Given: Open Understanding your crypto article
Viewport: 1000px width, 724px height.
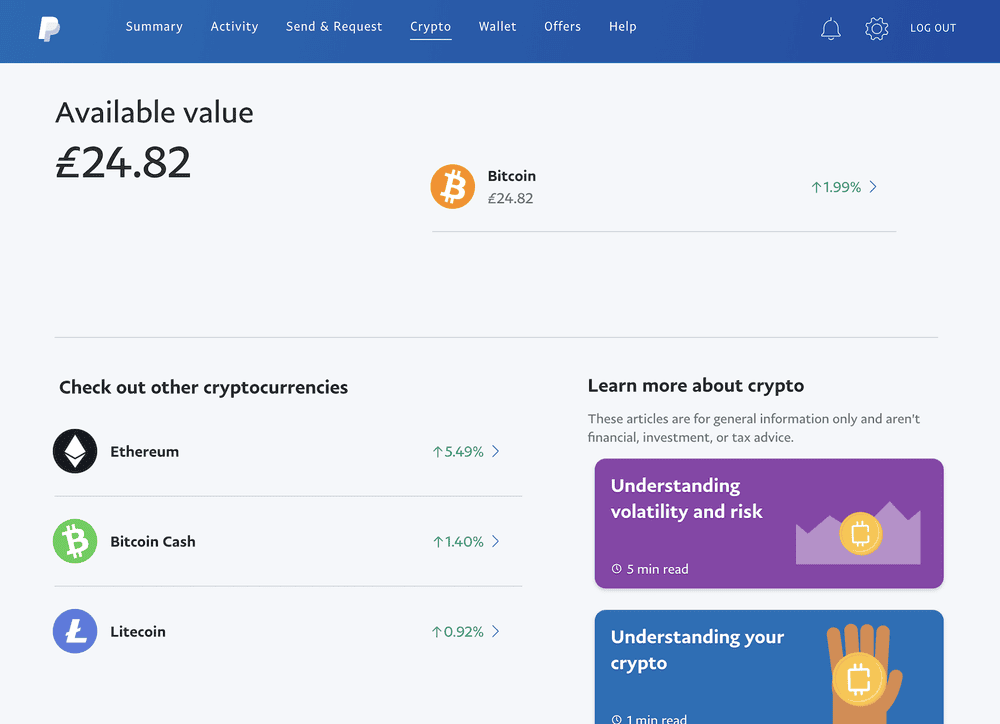Looking at the screenshot, I should click(x=768, y=667).
